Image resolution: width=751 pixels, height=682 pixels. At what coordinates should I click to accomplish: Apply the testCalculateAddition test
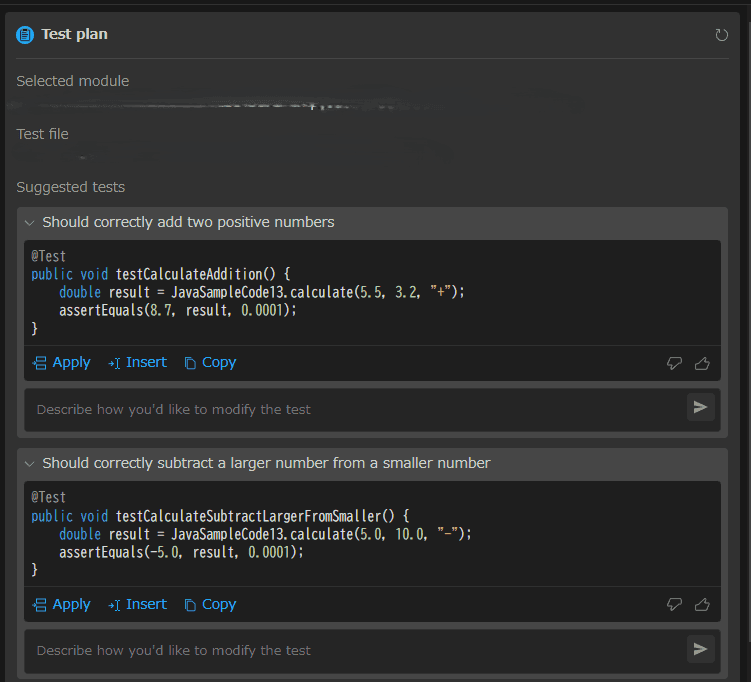[62, 363]
